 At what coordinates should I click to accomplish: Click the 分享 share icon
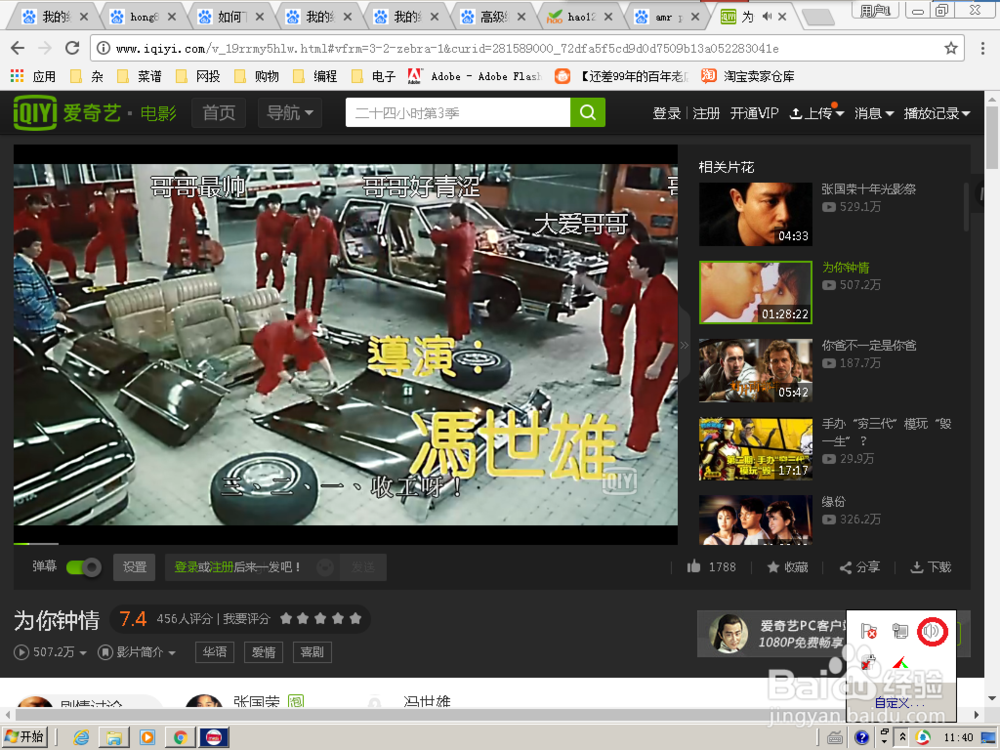pyautogui.click(x=846, y=568)
